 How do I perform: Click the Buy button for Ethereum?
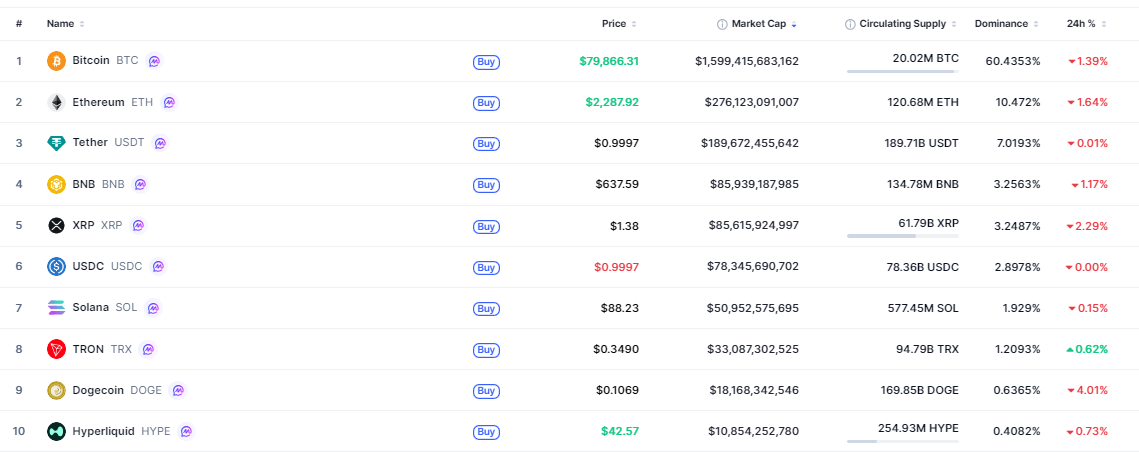click(486, 103)
